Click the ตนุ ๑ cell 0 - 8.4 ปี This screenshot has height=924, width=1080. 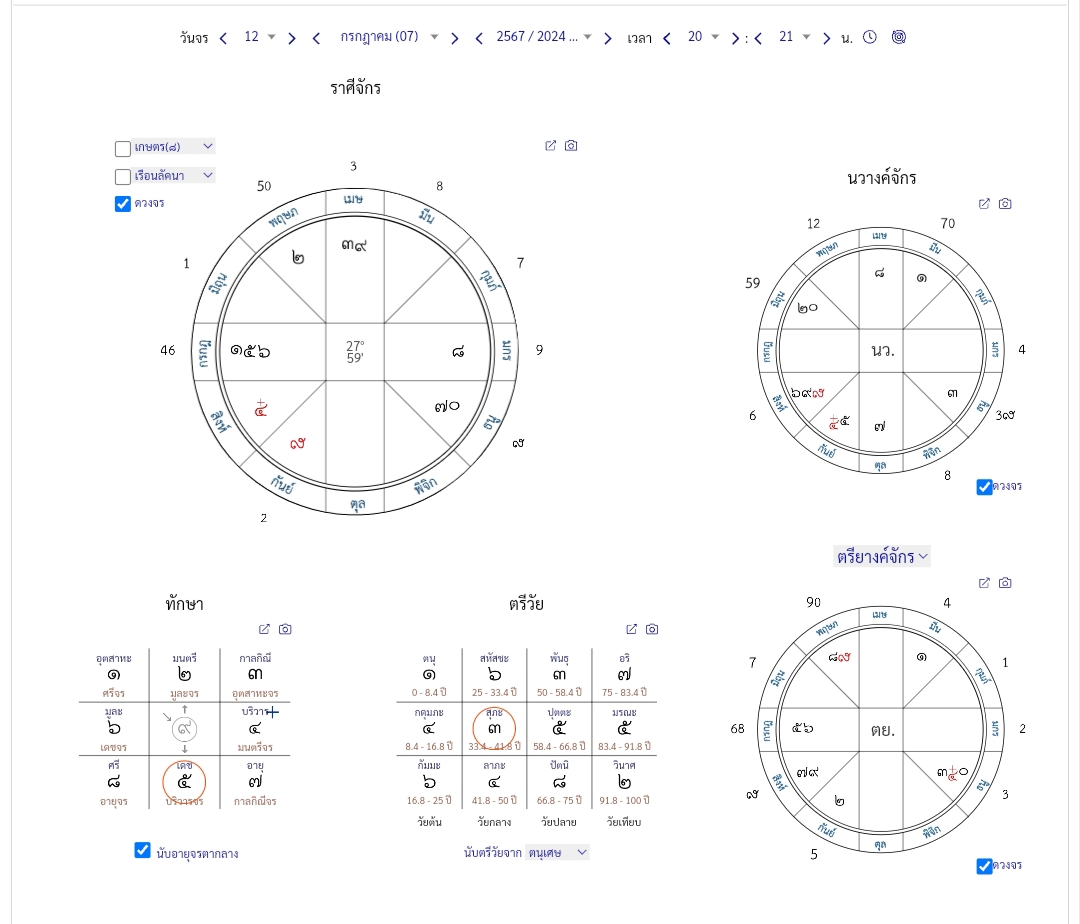[429, 675]
